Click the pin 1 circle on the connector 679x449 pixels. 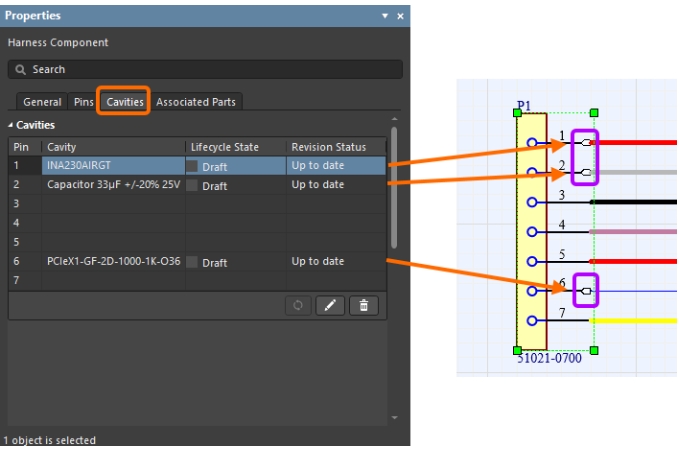coord(532,142)
